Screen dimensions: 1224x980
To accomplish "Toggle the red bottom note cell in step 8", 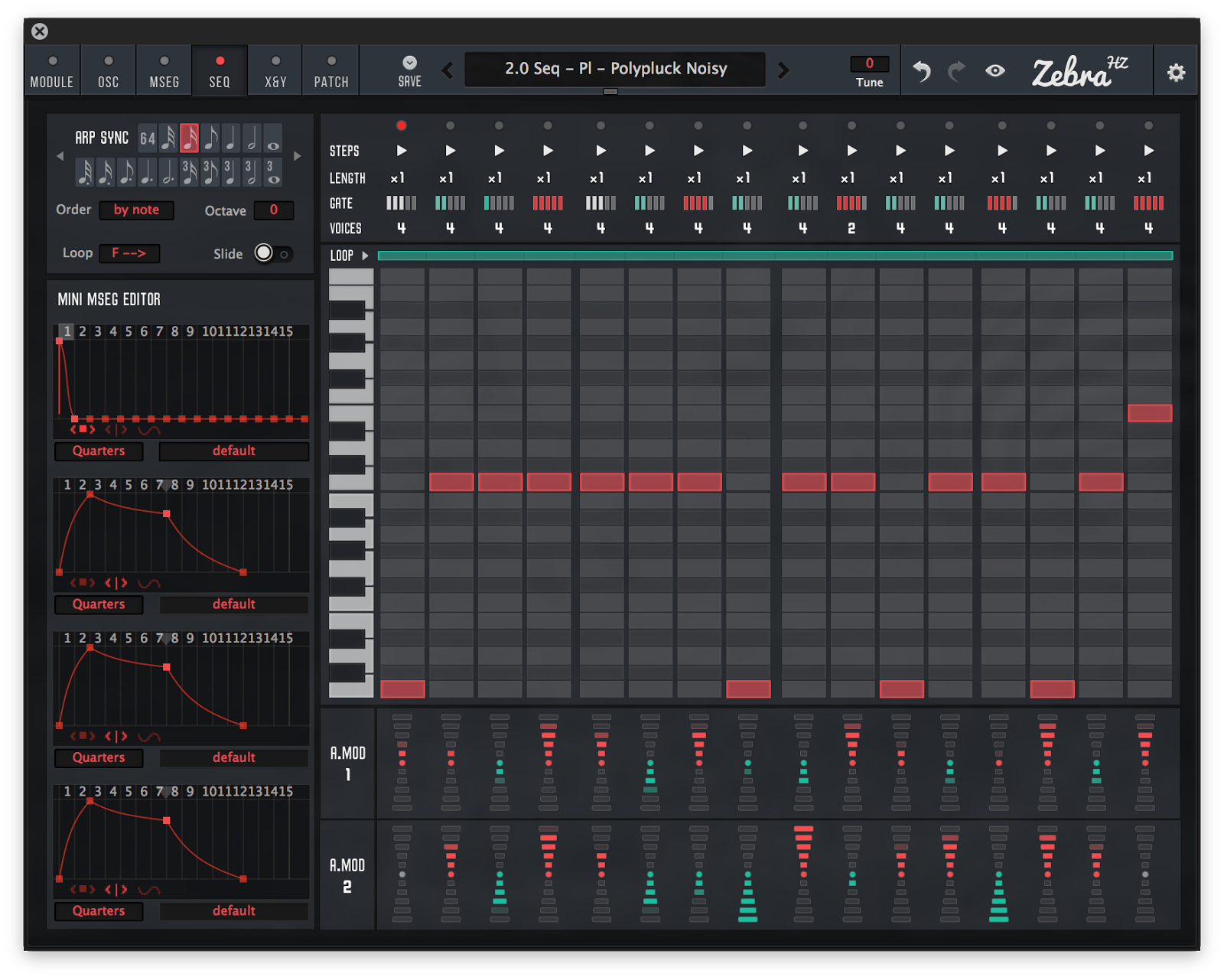I will pyautogui.click(x=748, y=689).
